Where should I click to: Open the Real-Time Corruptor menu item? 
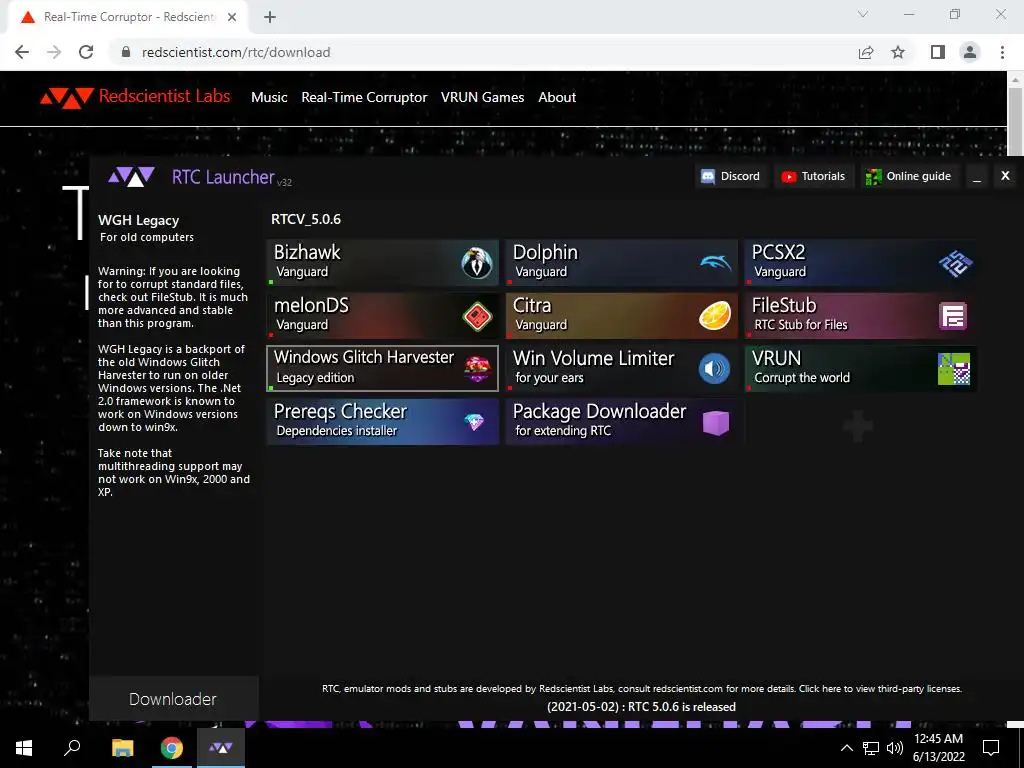pyautogui.click(x=364, y=97)
